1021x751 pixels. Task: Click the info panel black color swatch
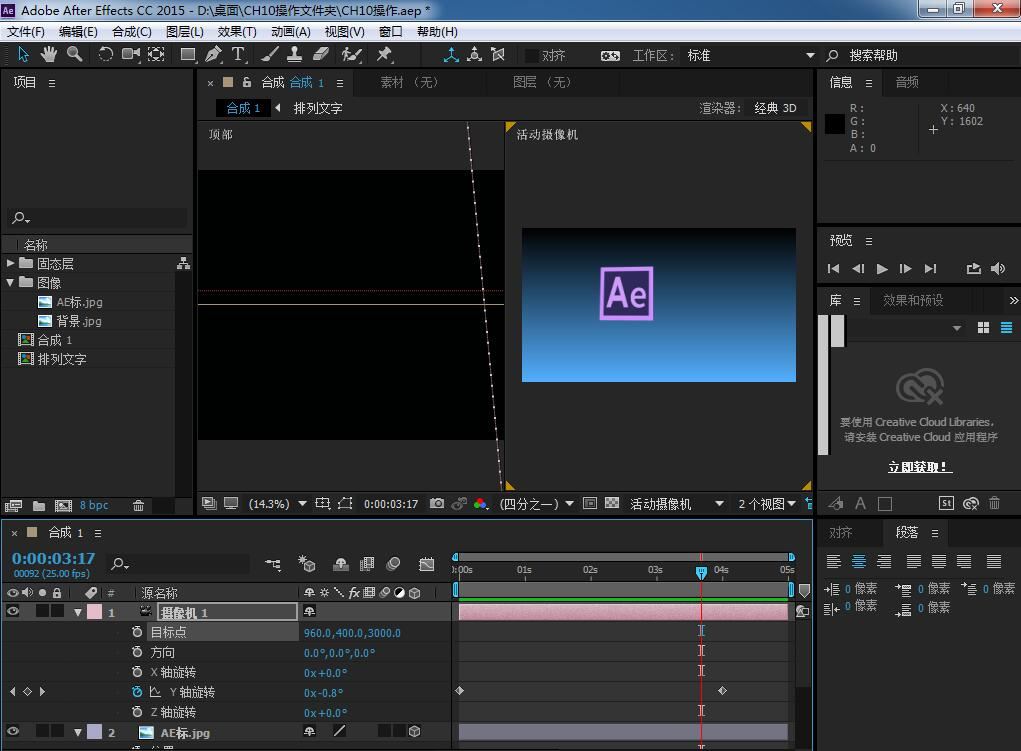pyautogui.click(x=835, y=124)
